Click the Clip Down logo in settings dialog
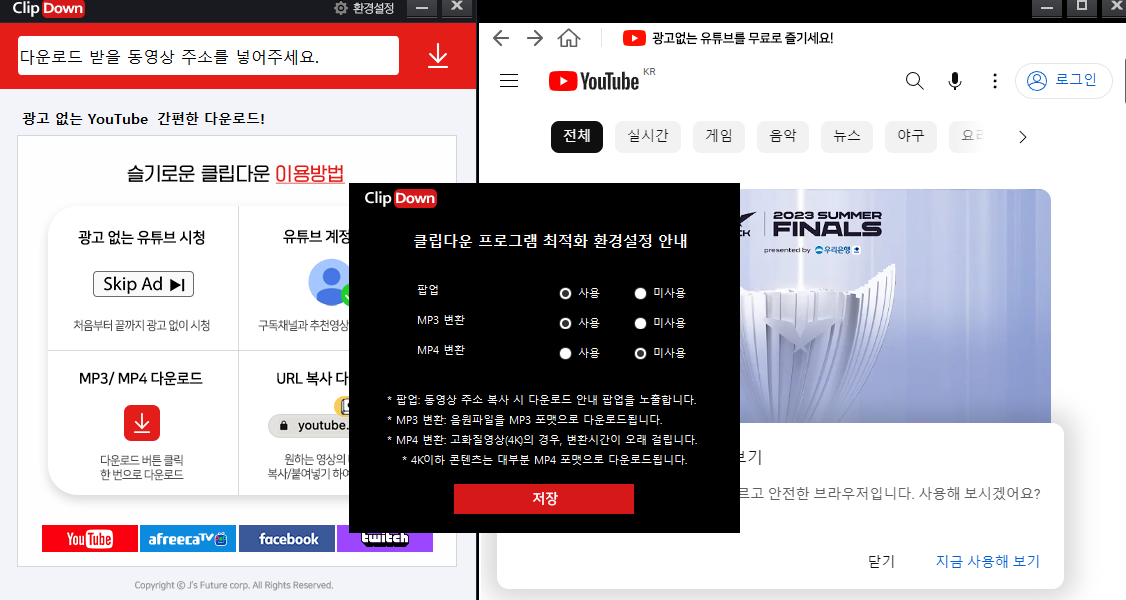The width and height of the screenshot is (1126, 600). pyautogui.click(x=400, y=198)
